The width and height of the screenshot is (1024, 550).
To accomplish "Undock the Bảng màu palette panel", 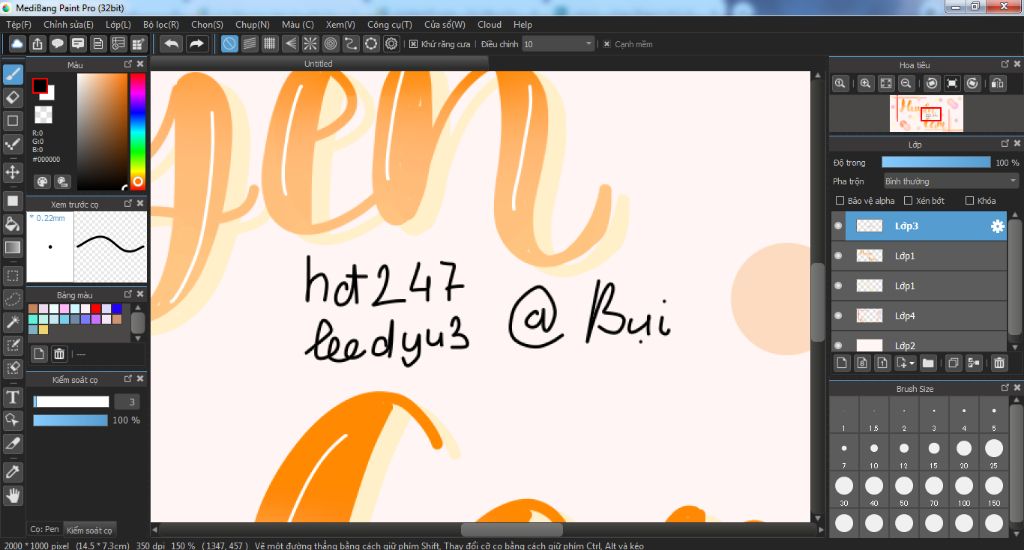I will [128, 294].
